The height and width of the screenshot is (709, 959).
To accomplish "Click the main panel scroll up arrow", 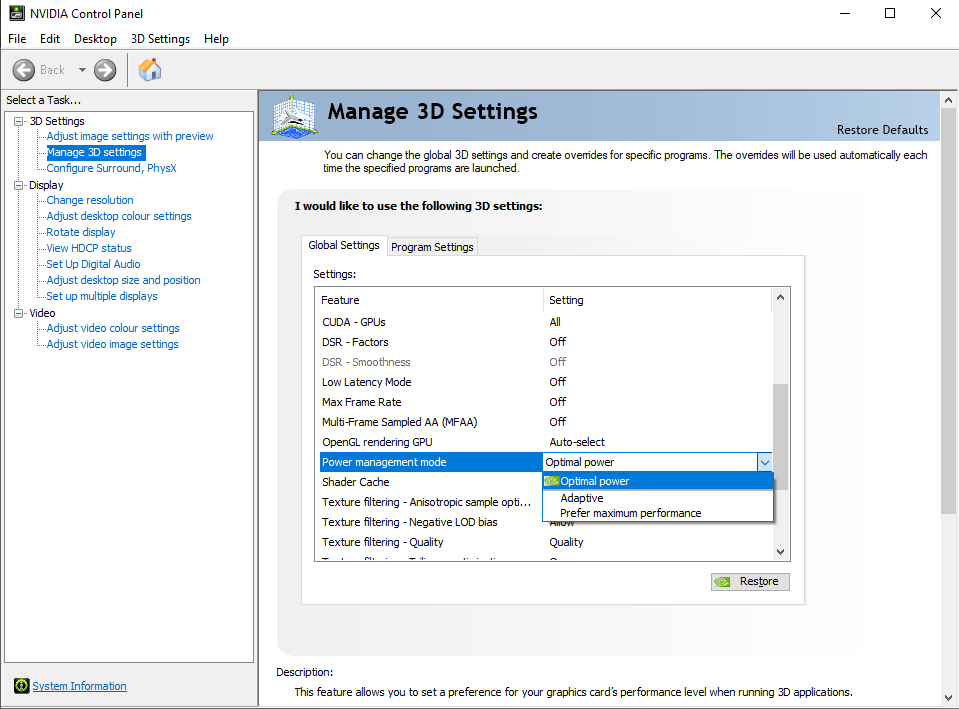I will [x=948, y=100].
